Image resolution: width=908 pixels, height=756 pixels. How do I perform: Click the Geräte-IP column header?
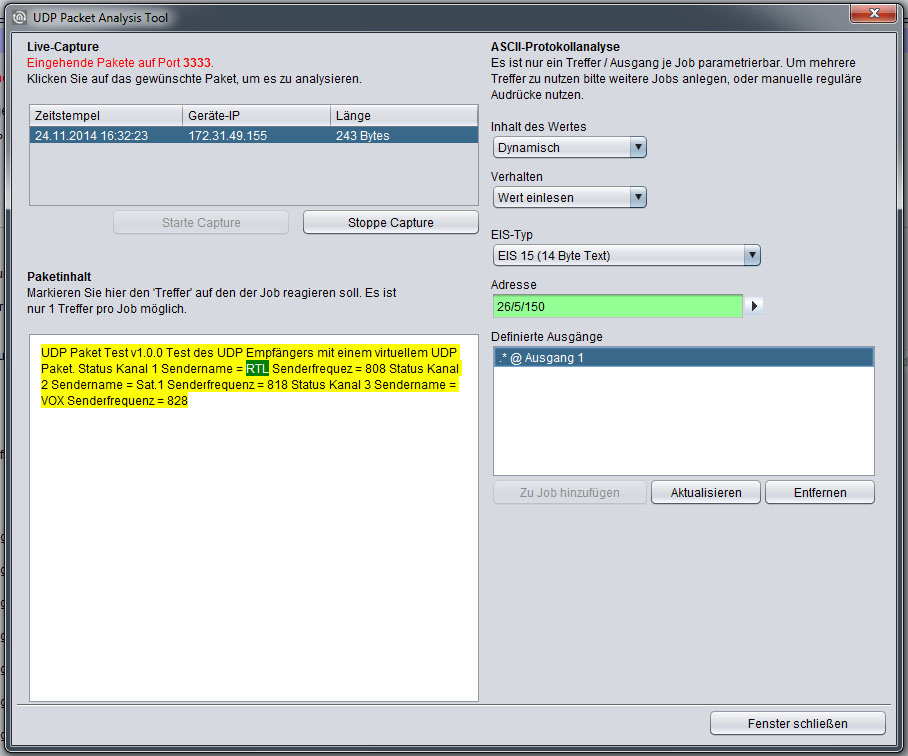coord(256,116)
